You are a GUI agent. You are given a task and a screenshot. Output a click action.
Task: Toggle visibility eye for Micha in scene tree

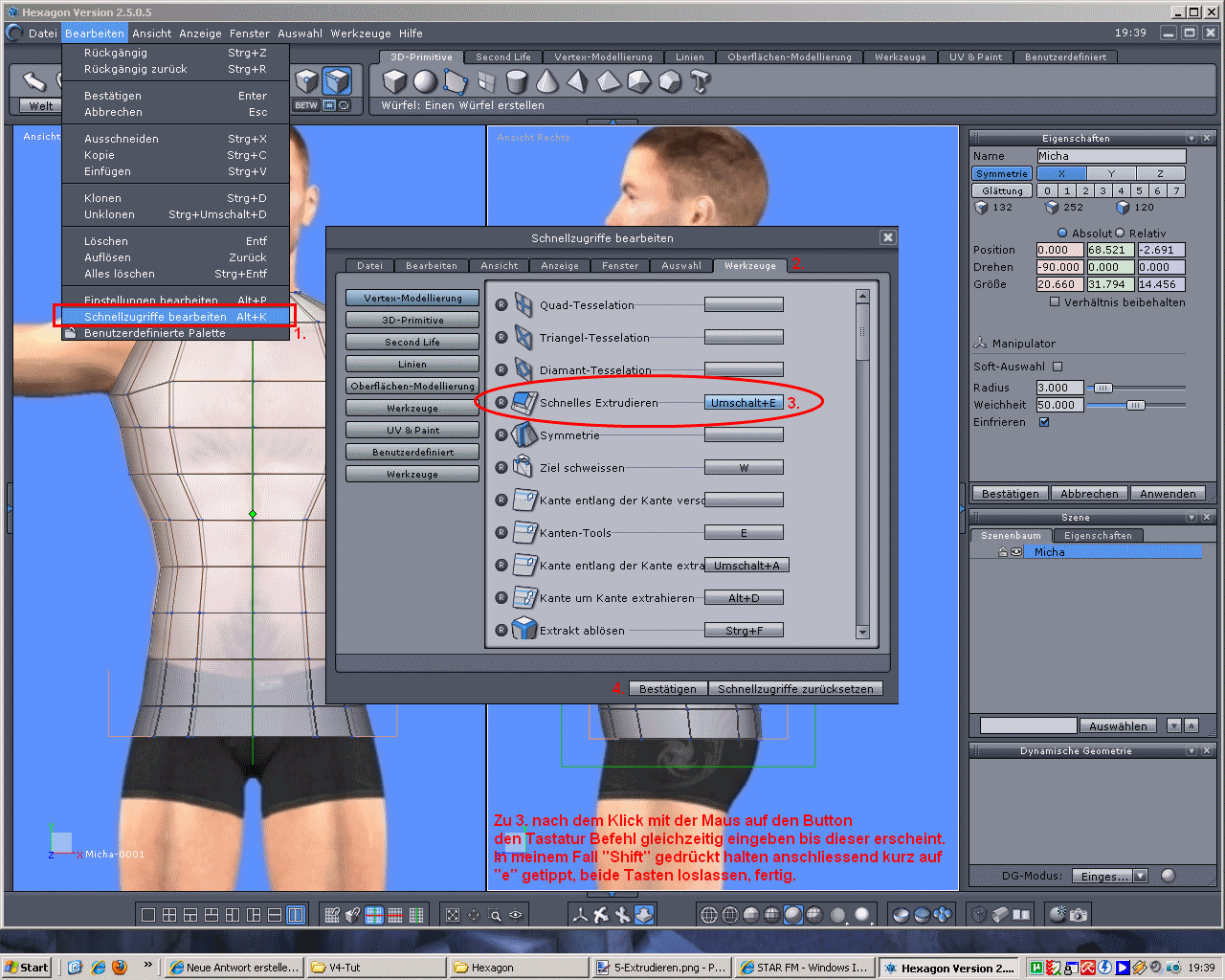pos(1016,552)
